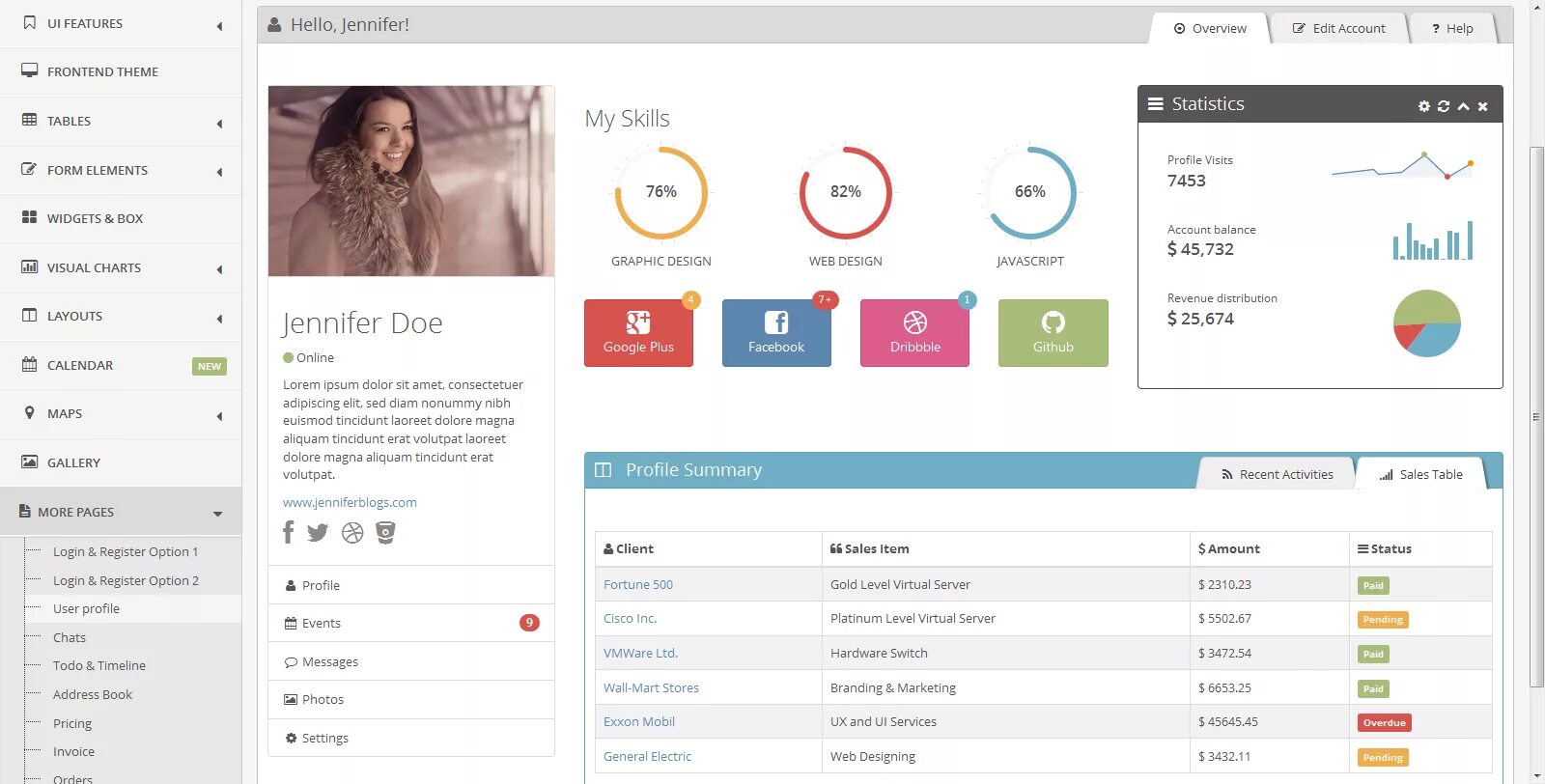Click the Form Elements edit icon
Viewport: 1545px width, 784px height.
[x=30, y=169]
